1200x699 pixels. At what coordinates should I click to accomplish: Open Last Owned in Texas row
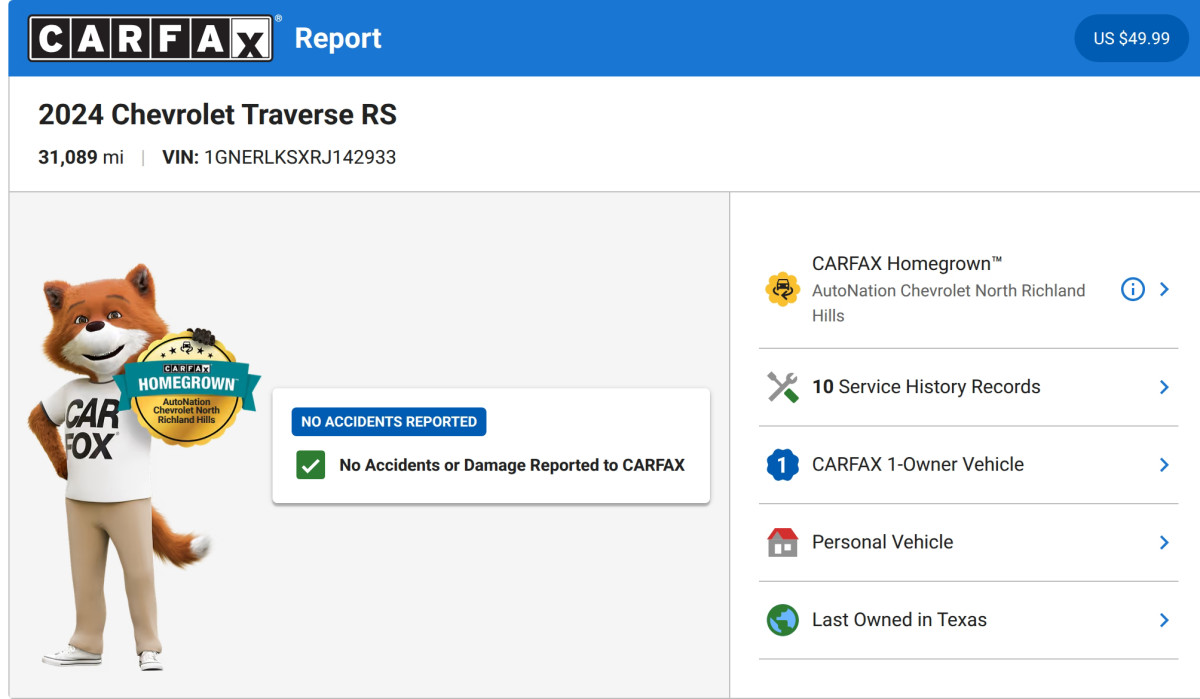[968, 620]
